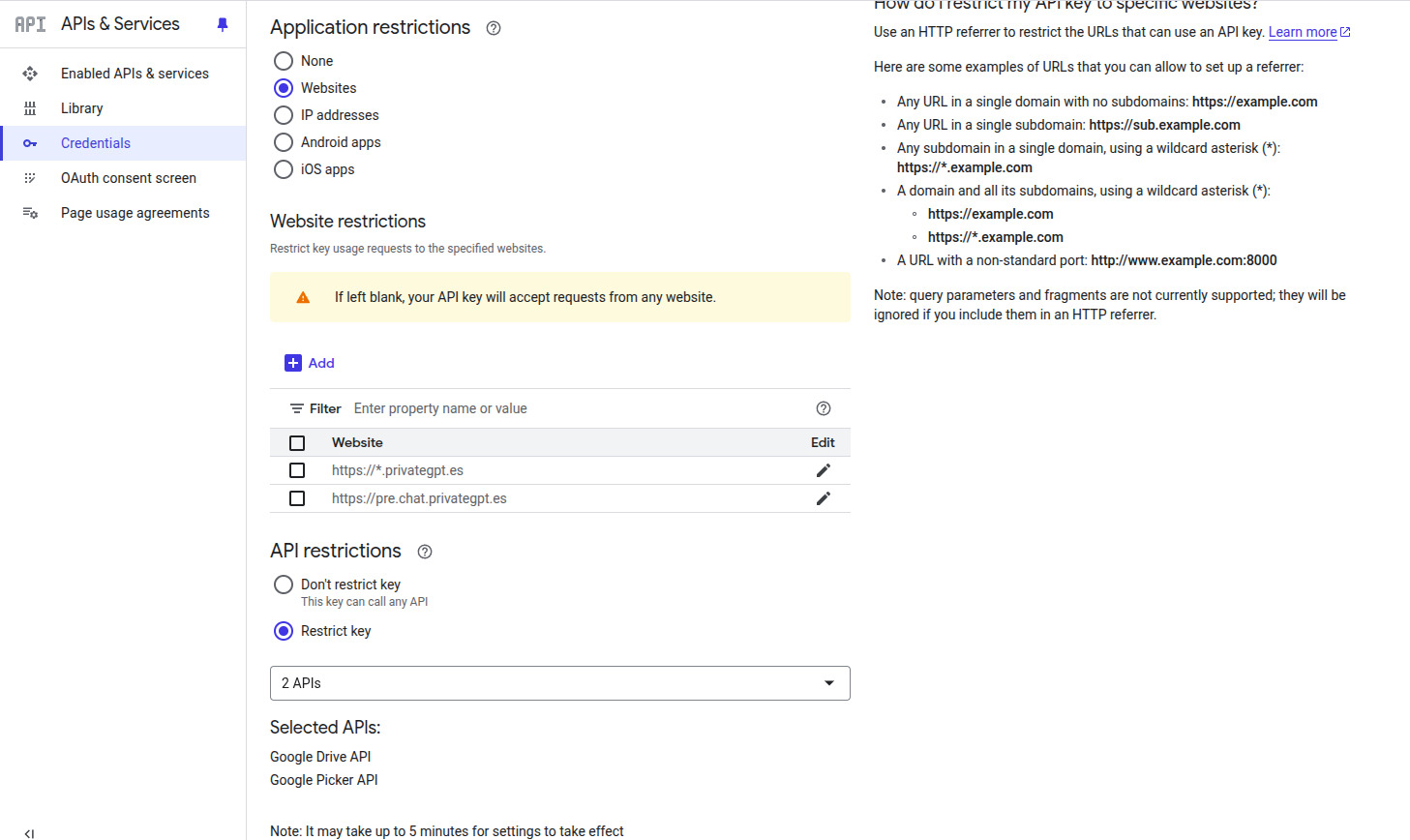Choose the Don't restrict key option
This screenshot has height=840, width=1410.
pyautogui.click(x=284, y=585)
